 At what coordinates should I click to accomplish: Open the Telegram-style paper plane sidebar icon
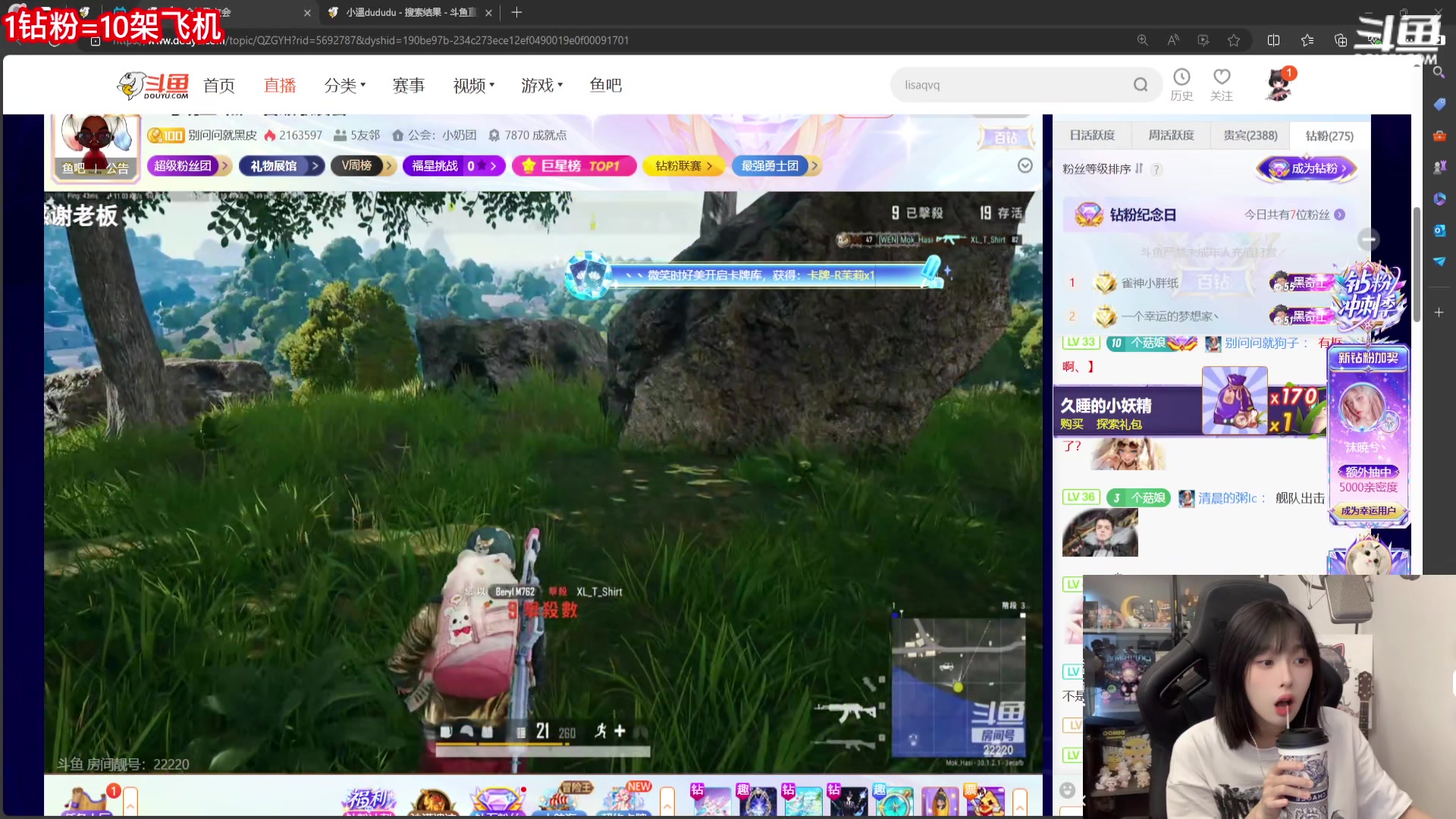(1439, 261)
